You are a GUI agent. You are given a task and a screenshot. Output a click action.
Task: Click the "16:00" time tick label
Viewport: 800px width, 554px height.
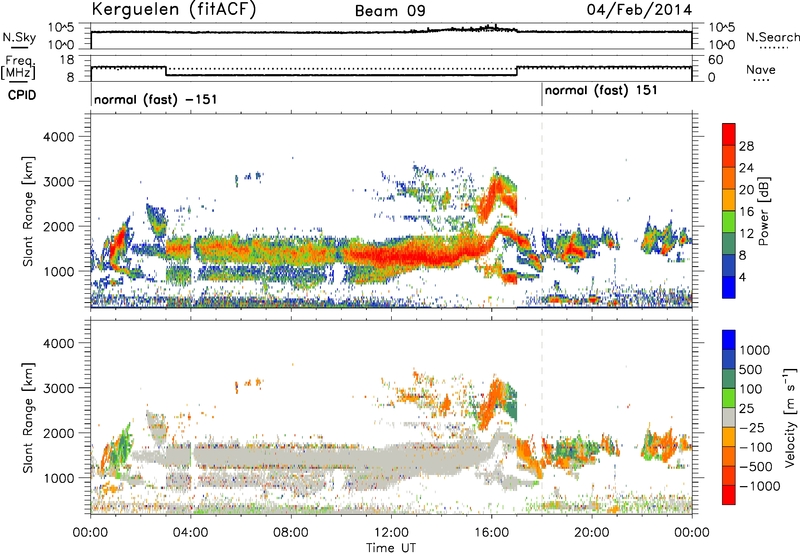(x=491, y=533)
